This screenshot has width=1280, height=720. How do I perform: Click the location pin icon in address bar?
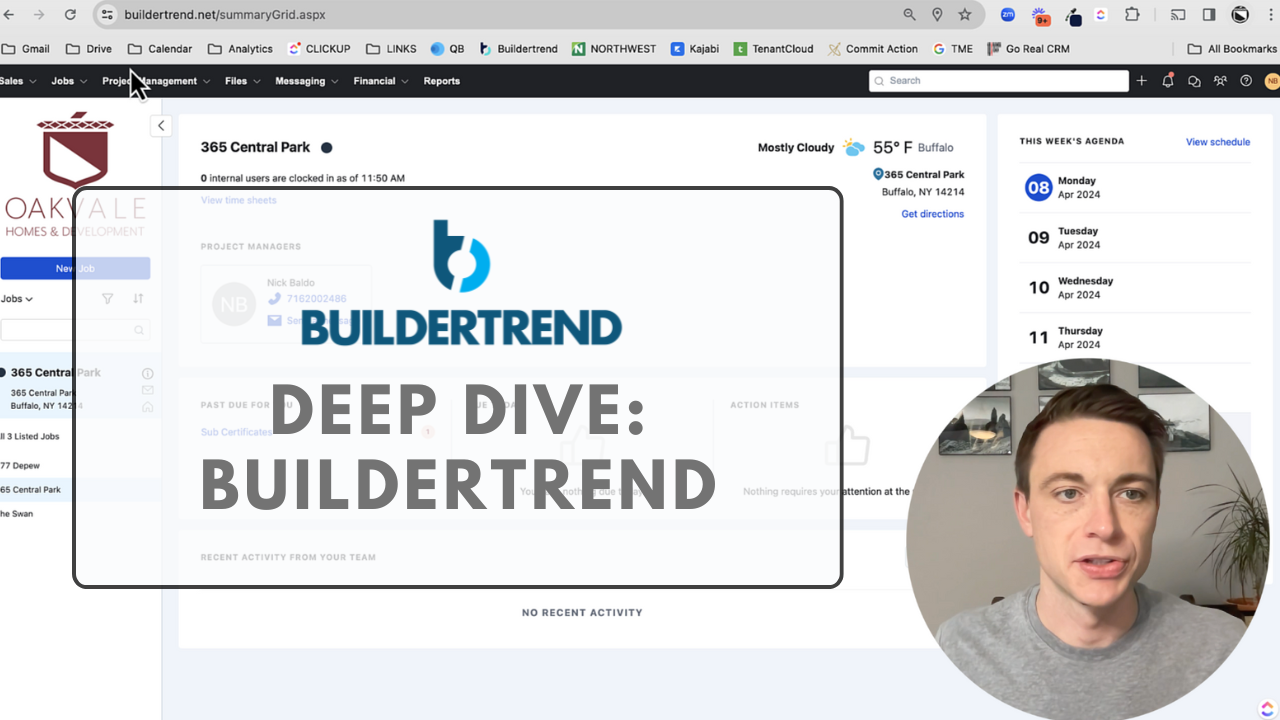tap(937, 15)
